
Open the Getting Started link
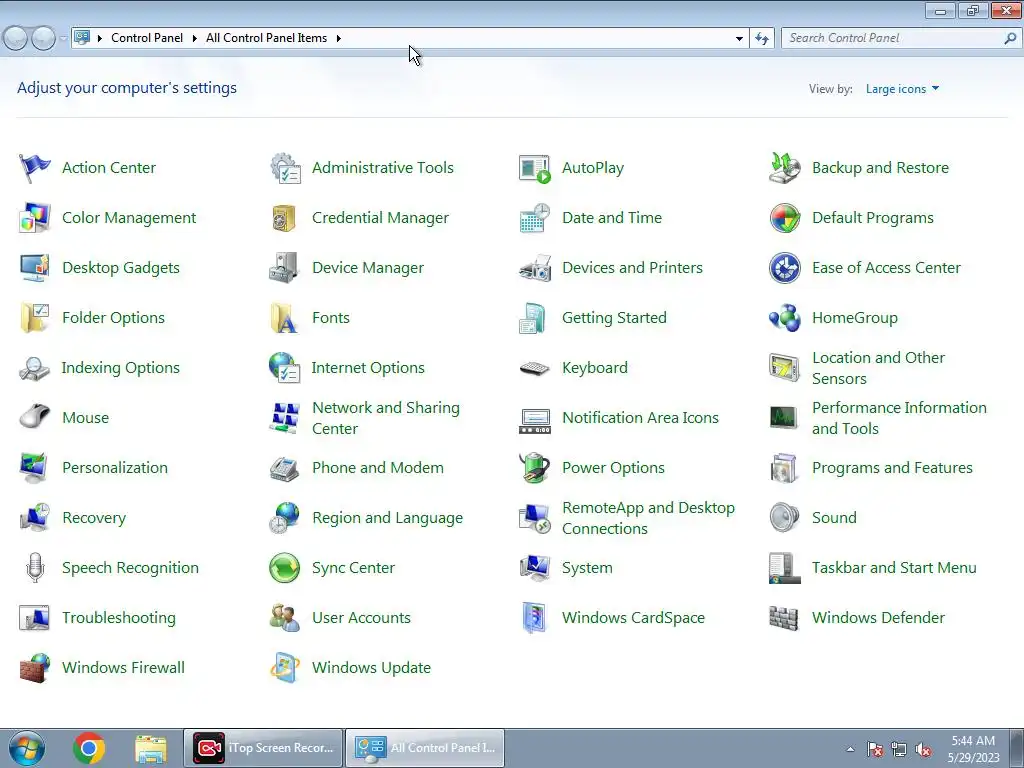(x=615, y=318)
